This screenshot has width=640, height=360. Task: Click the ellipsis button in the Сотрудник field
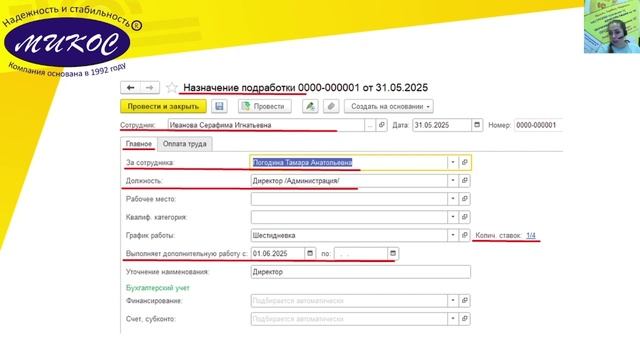point(370,125)
